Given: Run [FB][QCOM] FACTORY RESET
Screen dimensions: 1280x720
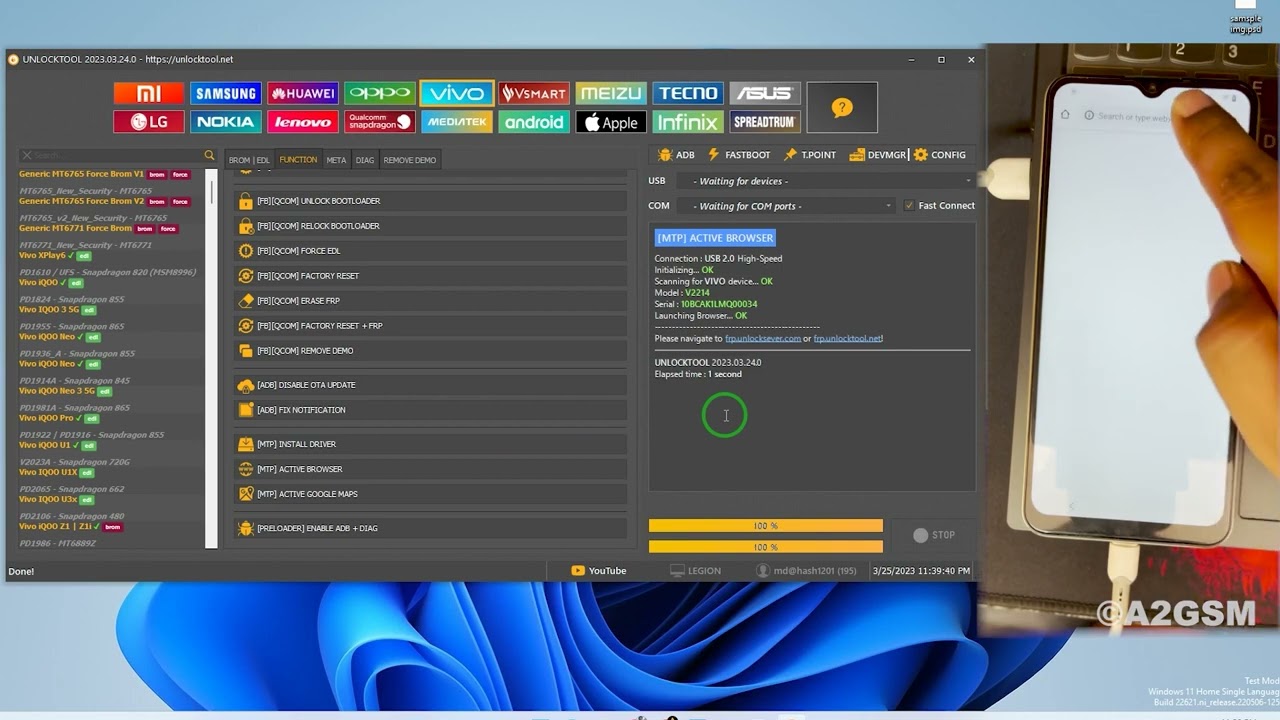Looking at the screenshot, I should [x=431, y=276].
